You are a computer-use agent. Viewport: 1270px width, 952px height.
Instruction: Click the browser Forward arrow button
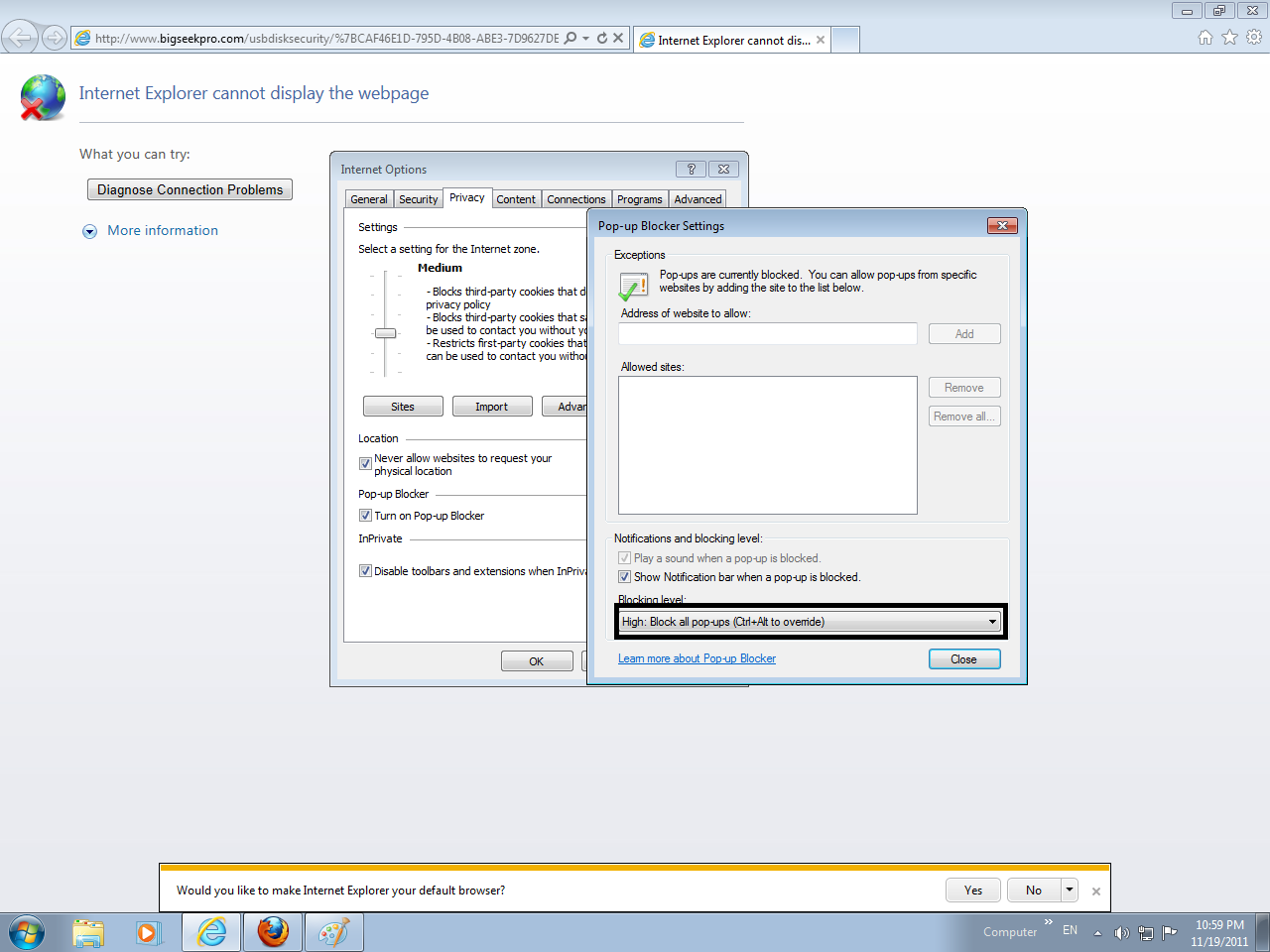click(55, 39)
